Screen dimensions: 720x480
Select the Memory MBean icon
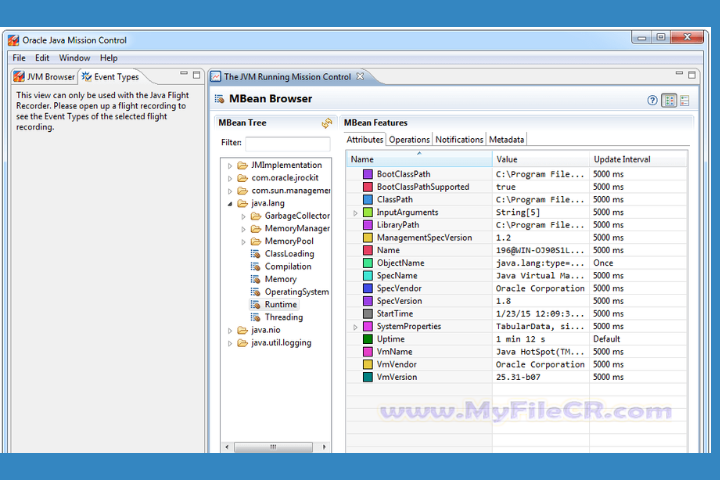[x=255, y=279]
